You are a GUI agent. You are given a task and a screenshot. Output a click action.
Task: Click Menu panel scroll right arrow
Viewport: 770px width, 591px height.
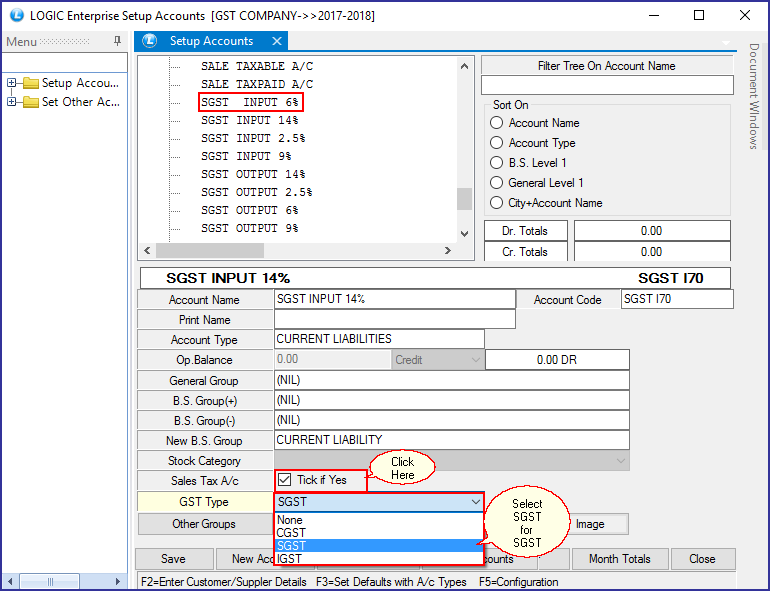pyautogui.click(x=117, y=581)
